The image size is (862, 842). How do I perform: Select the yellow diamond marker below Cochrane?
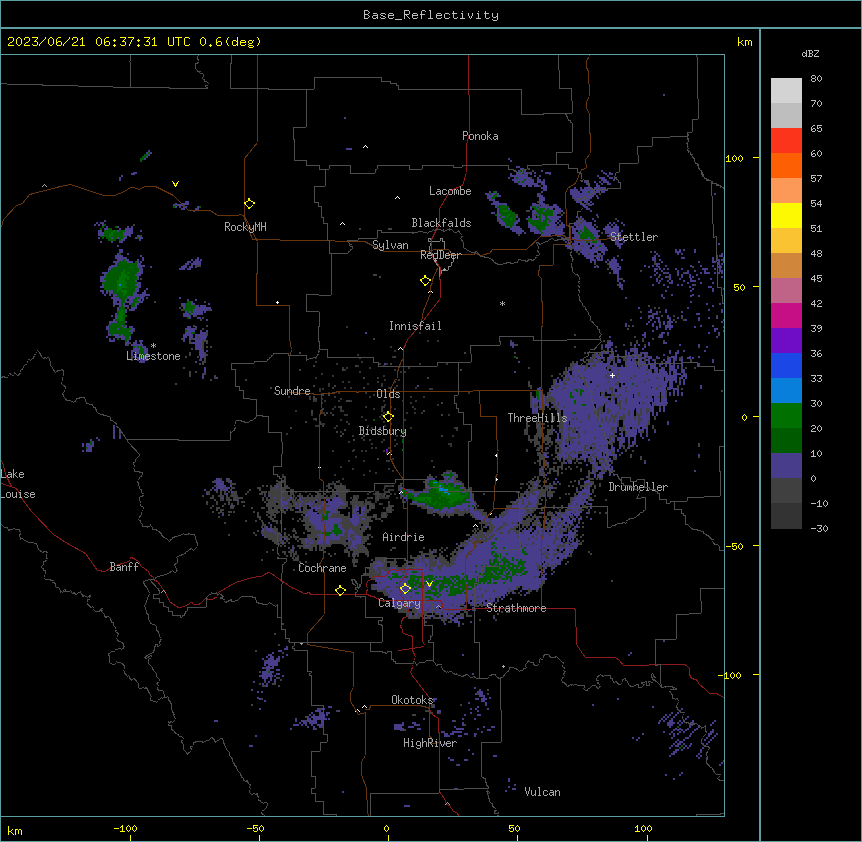click(340, 590)
